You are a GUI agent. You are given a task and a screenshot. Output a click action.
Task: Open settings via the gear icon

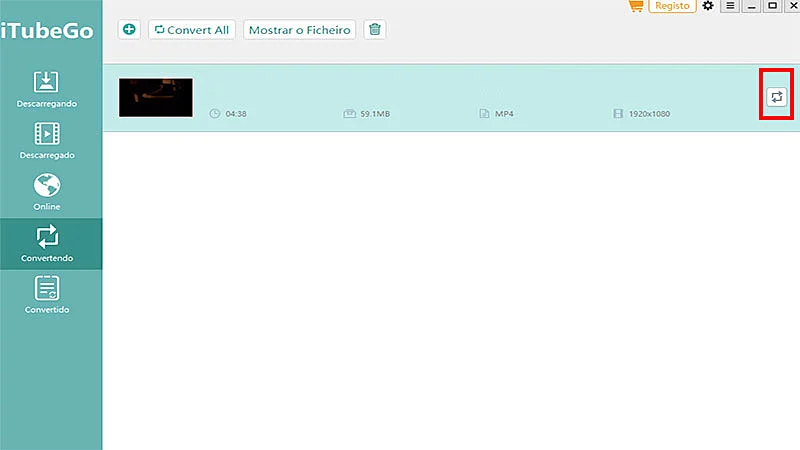(708, 6)
